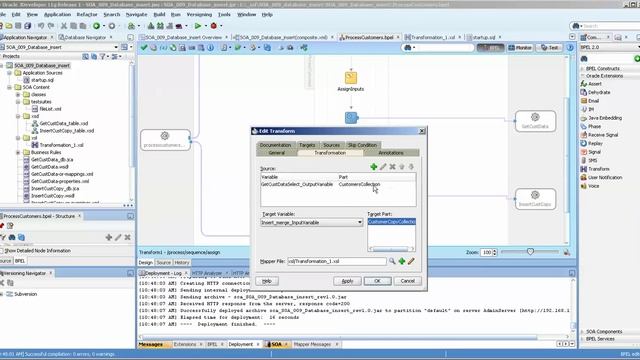Image resolution: width=640 pixels, height=360 pixels.
Task: Switch to the Annotations tab in dialog
Action: click(391, 153)
